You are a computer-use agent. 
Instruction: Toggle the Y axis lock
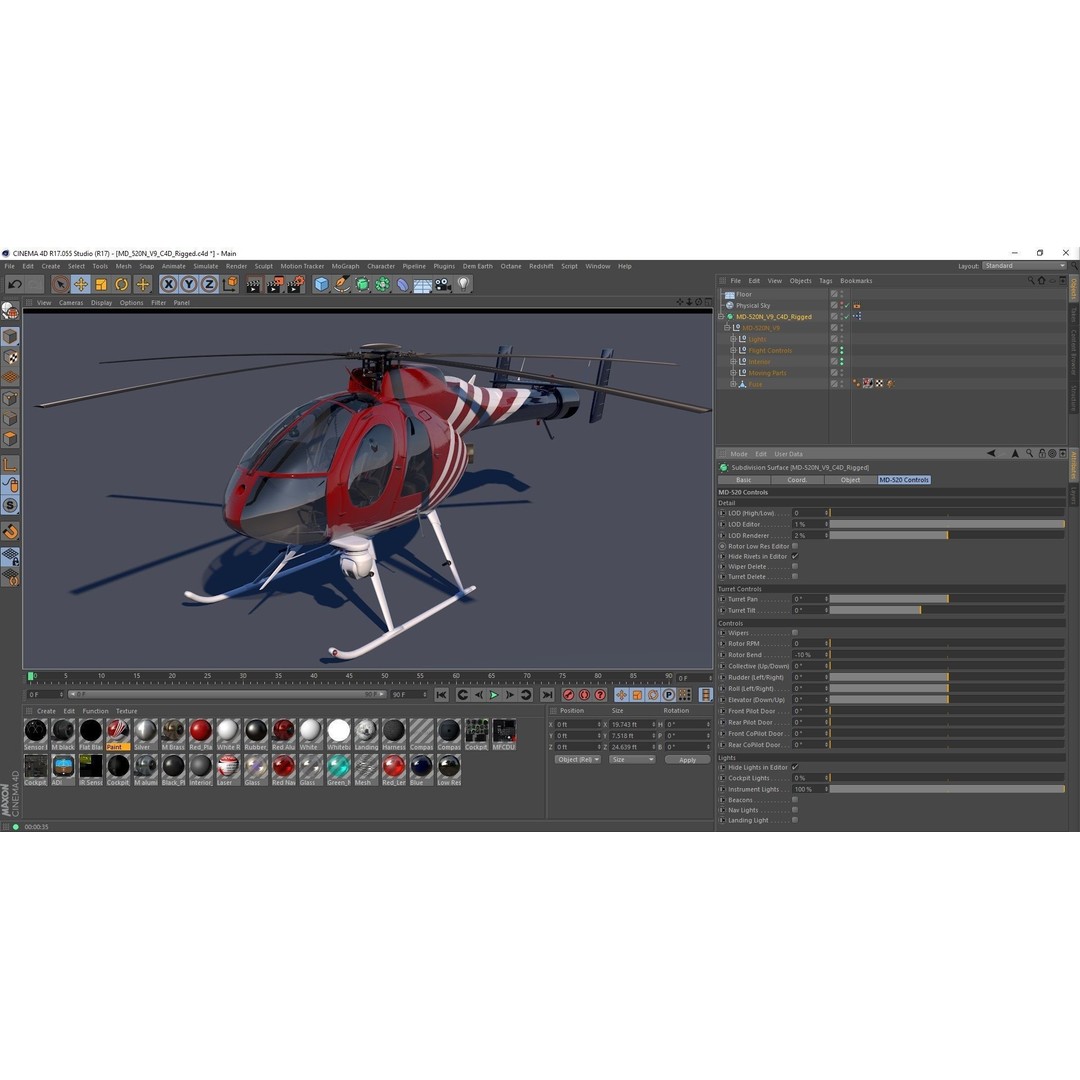189,284
